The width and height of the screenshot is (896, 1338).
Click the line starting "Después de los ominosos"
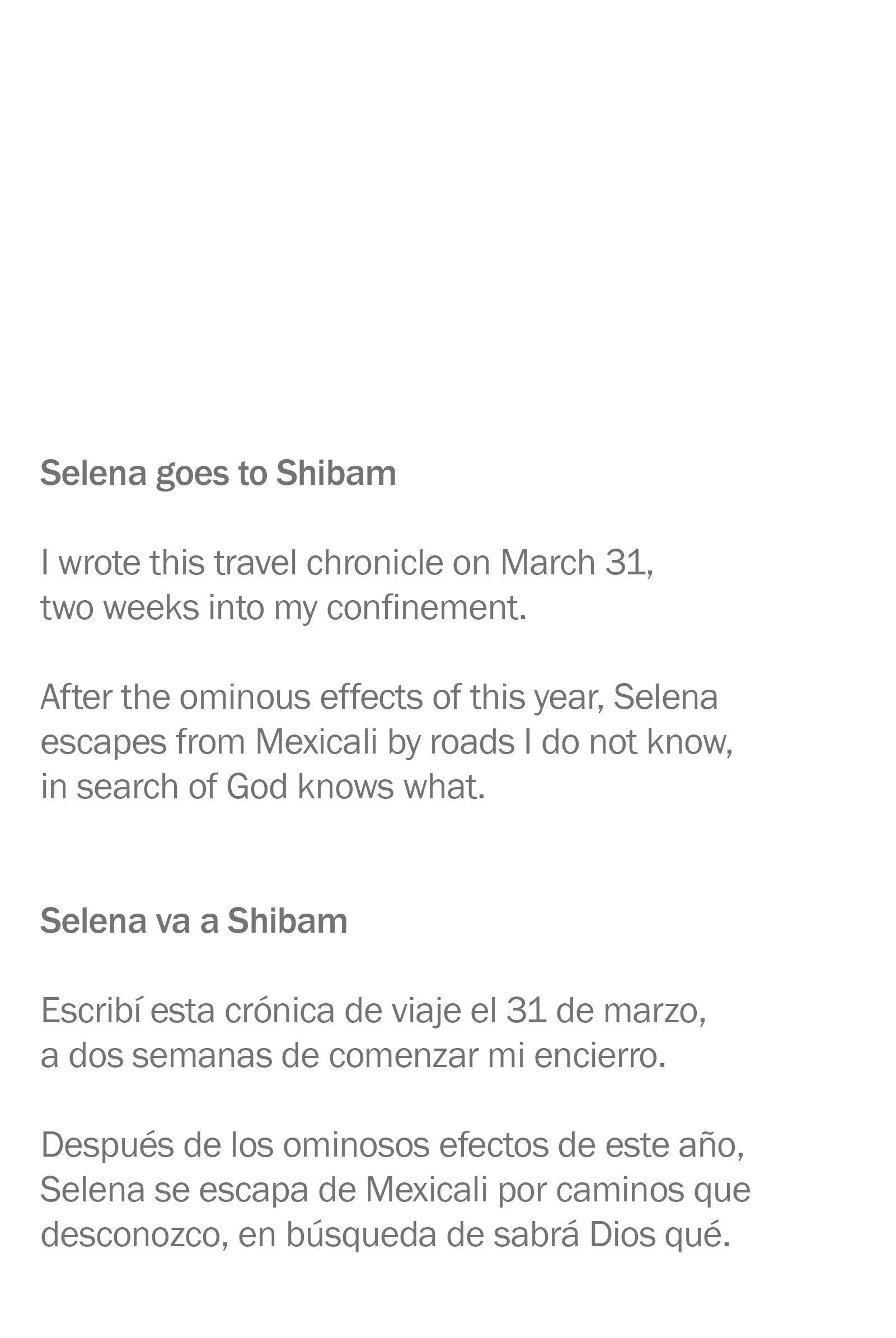tap(392, 1145)
